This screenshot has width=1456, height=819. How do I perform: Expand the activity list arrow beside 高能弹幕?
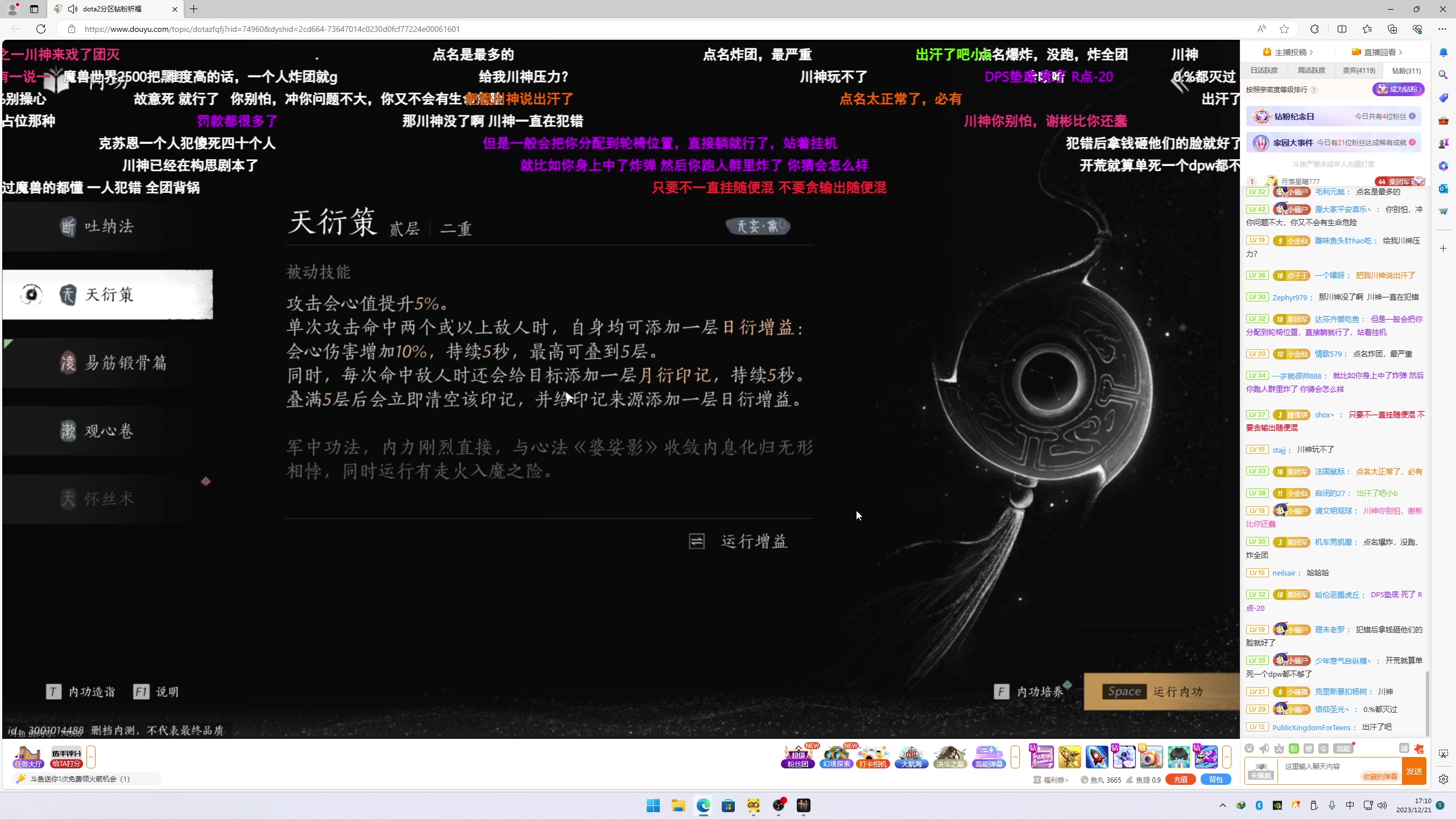point(1015,757)
